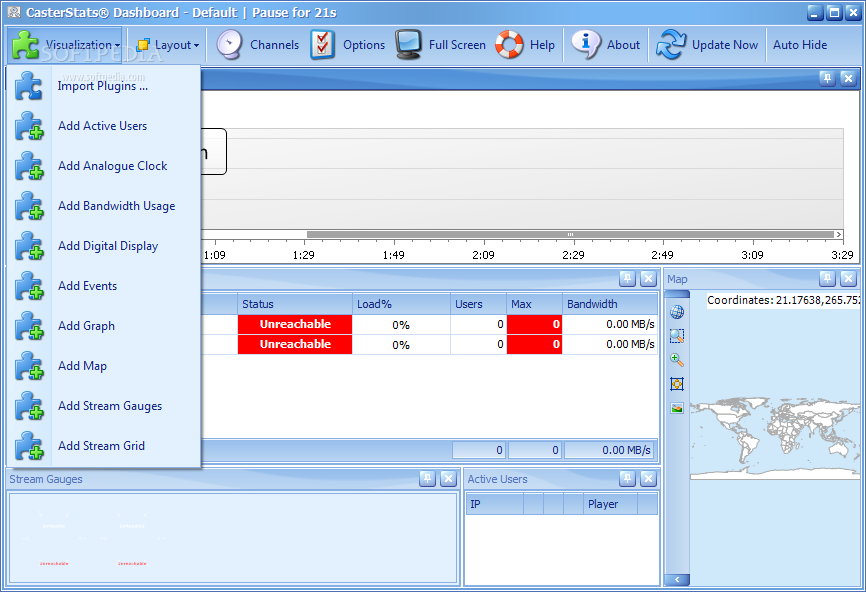Screen dimensions: 866x592
Task: Sort by the Status column header
Action: 295,304
